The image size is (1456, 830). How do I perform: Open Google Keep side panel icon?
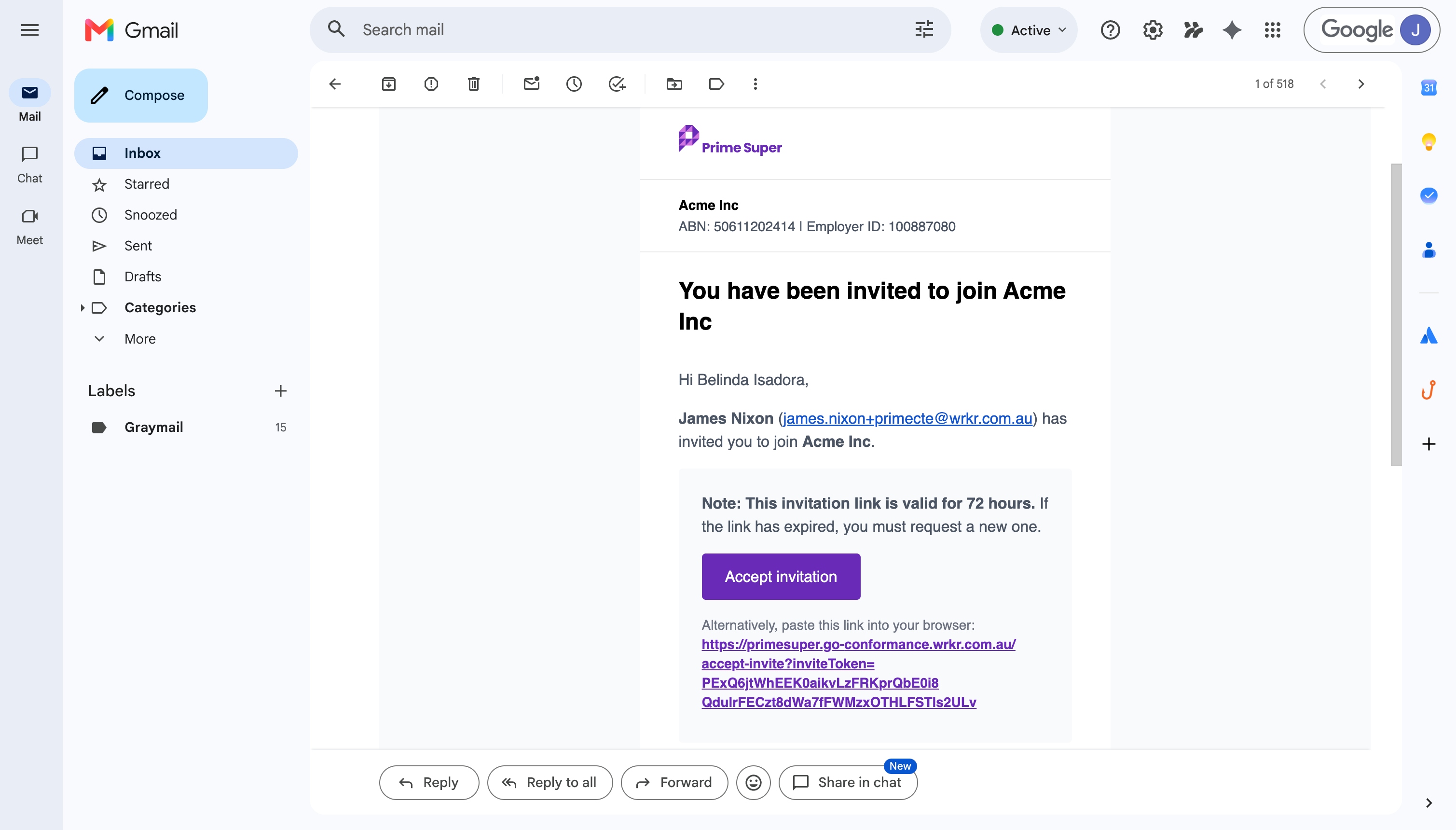[x=1428, y=141]
